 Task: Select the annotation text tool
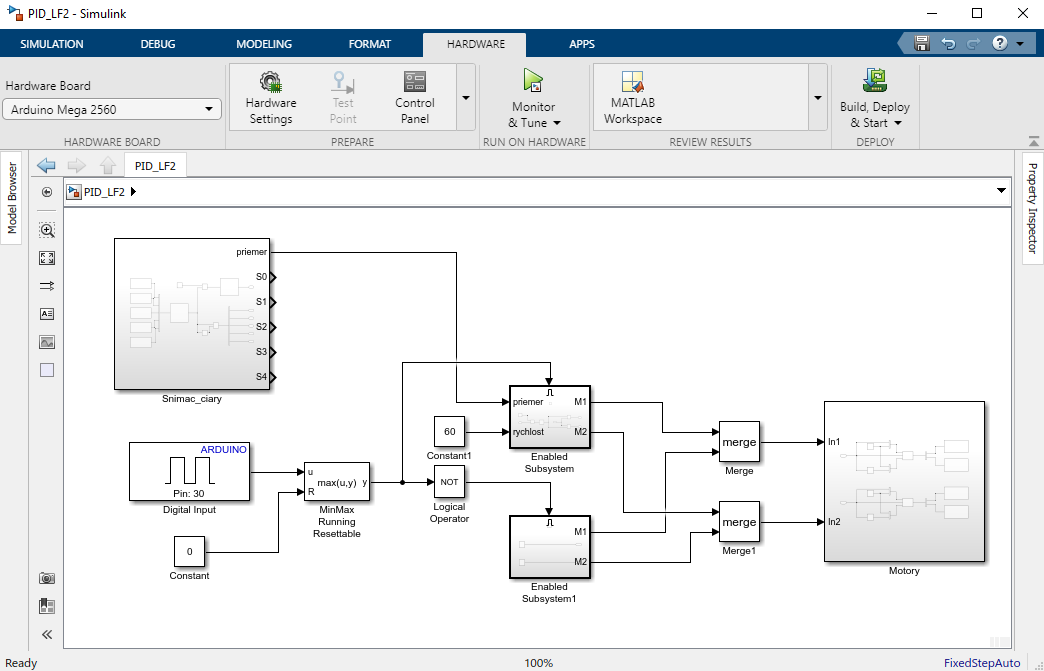tap(47, 314)
